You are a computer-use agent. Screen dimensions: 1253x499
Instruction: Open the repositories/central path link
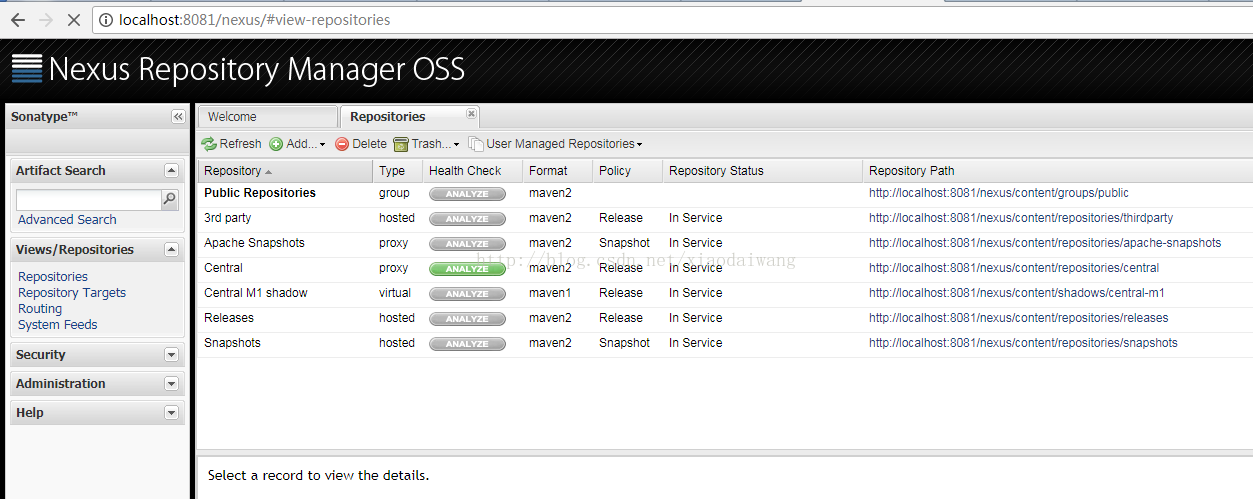[x=1014, y=268]
